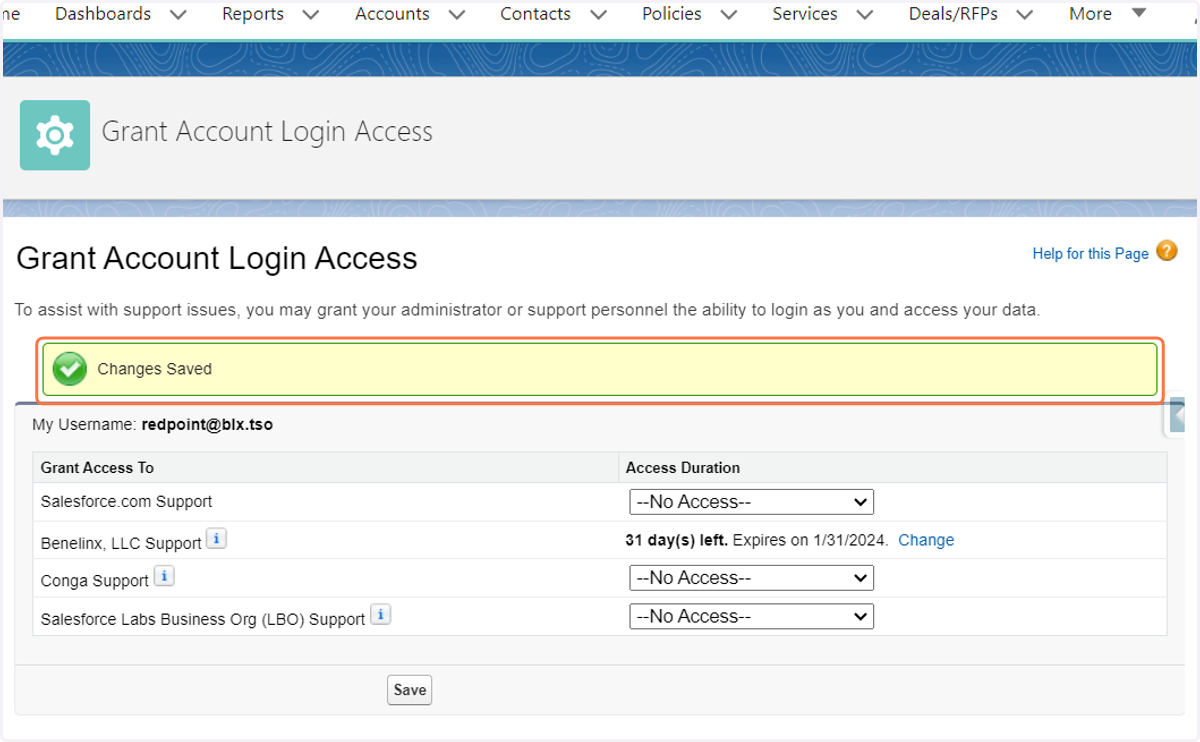Click the username redpoint@blx.tso
The height and width of the screenshot is (742, 1200).
coord(207,425)
